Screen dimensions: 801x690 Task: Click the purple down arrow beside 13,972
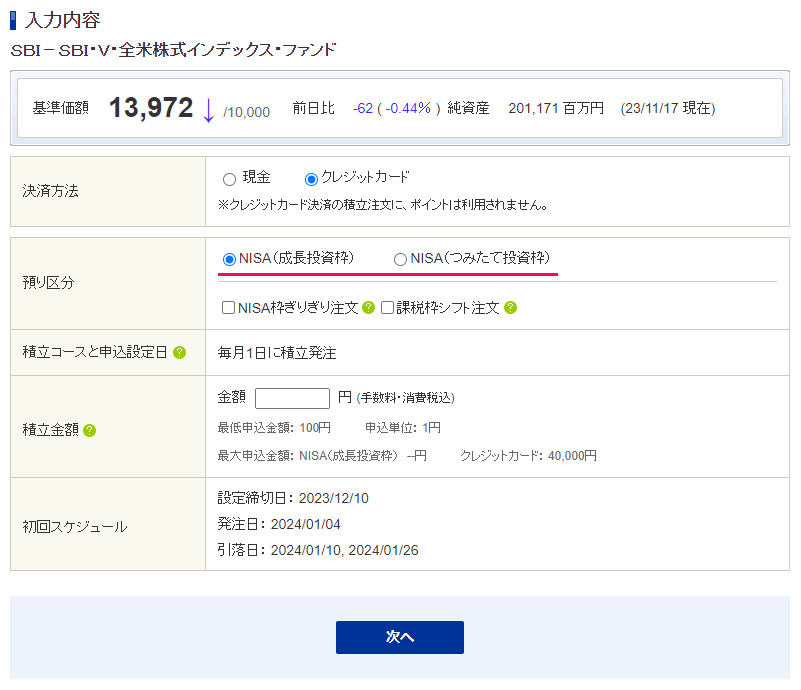pos(208,109)
